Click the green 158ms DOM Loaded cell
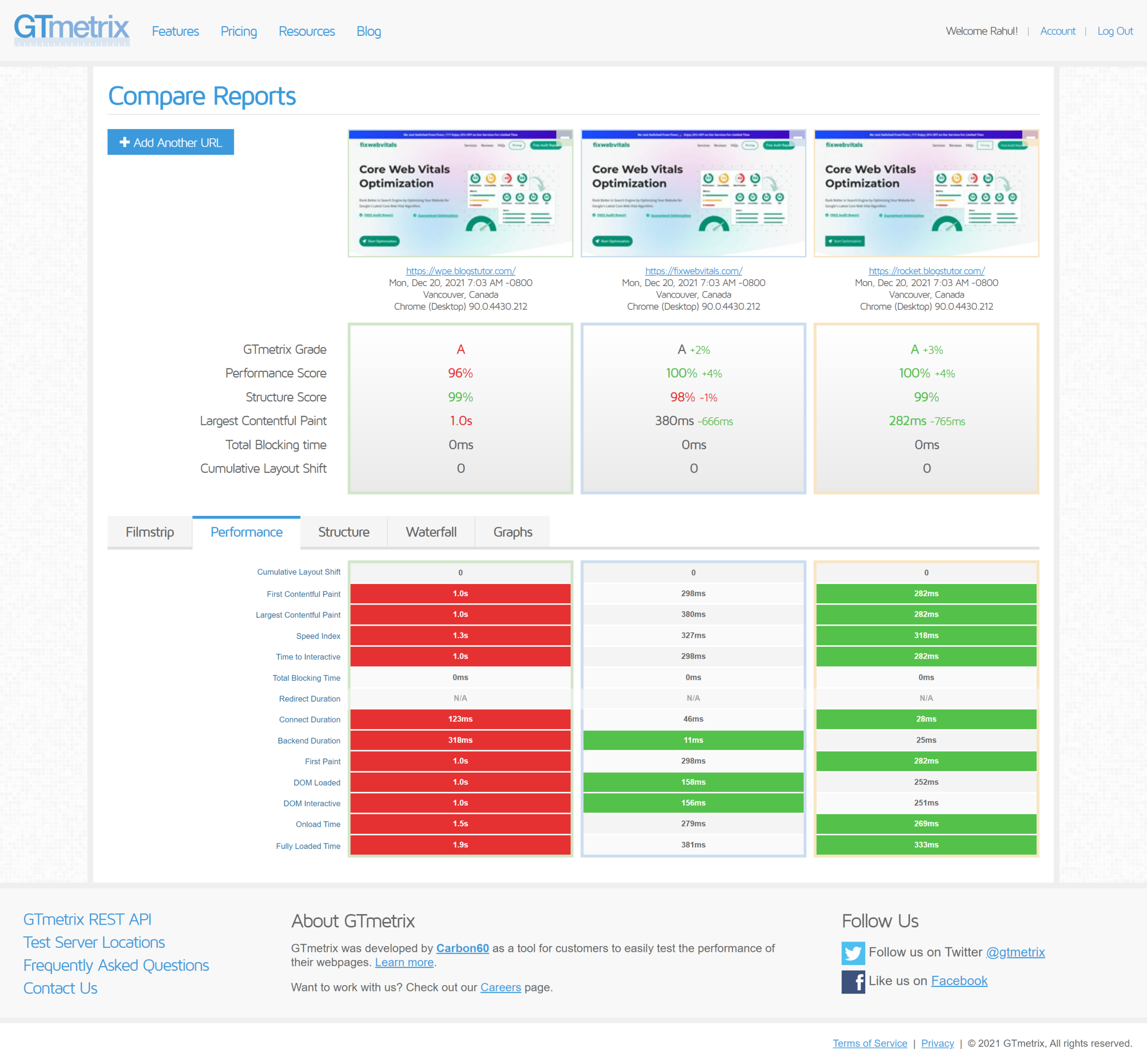The height and width of the screenshot is (1064, 1147). 694,783
